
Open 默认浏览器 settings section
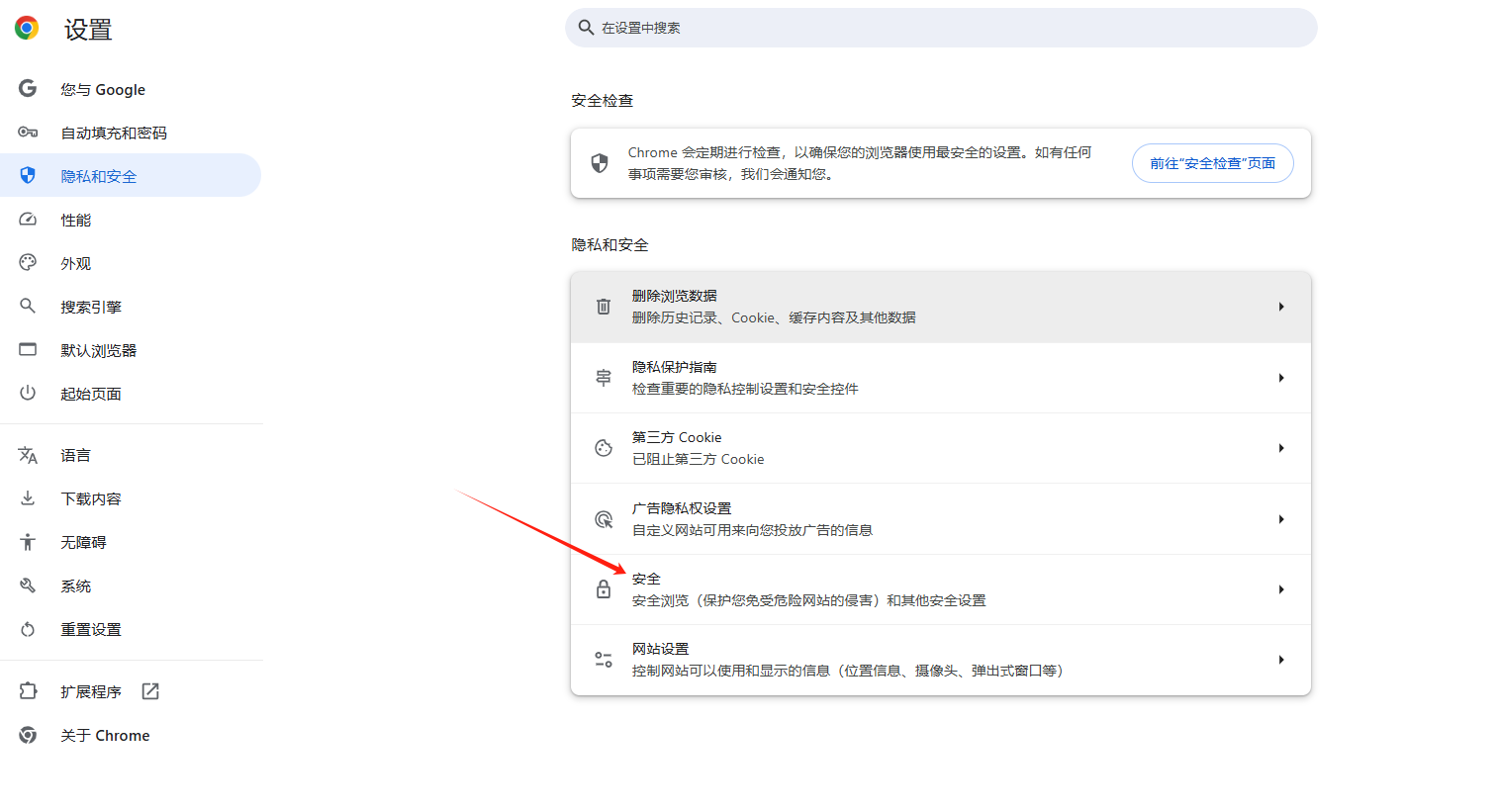(131, 350)
